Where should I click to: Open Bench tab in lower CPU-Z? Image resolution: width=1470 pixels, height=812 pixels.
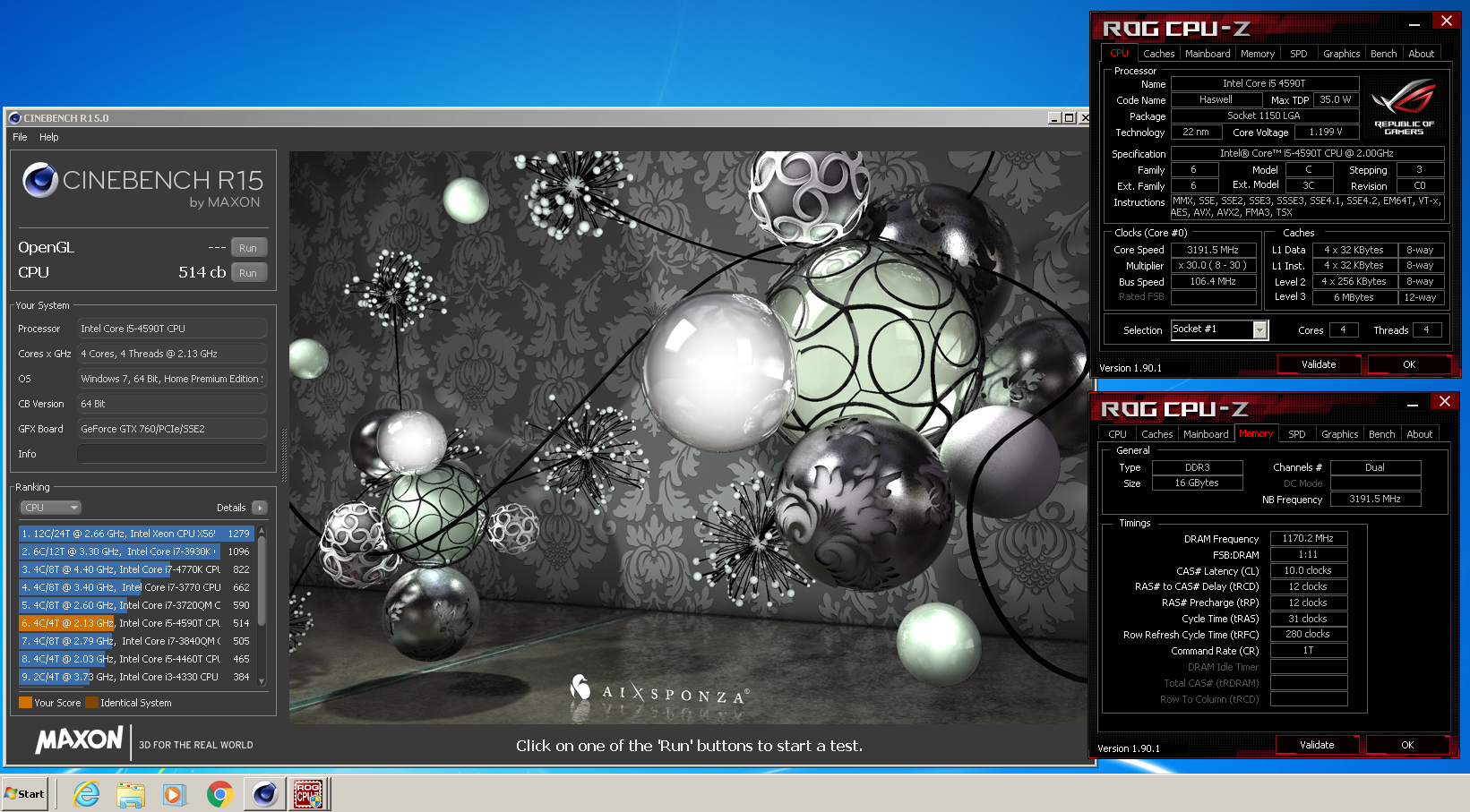pyautogui.click(x=1381, y=434)
